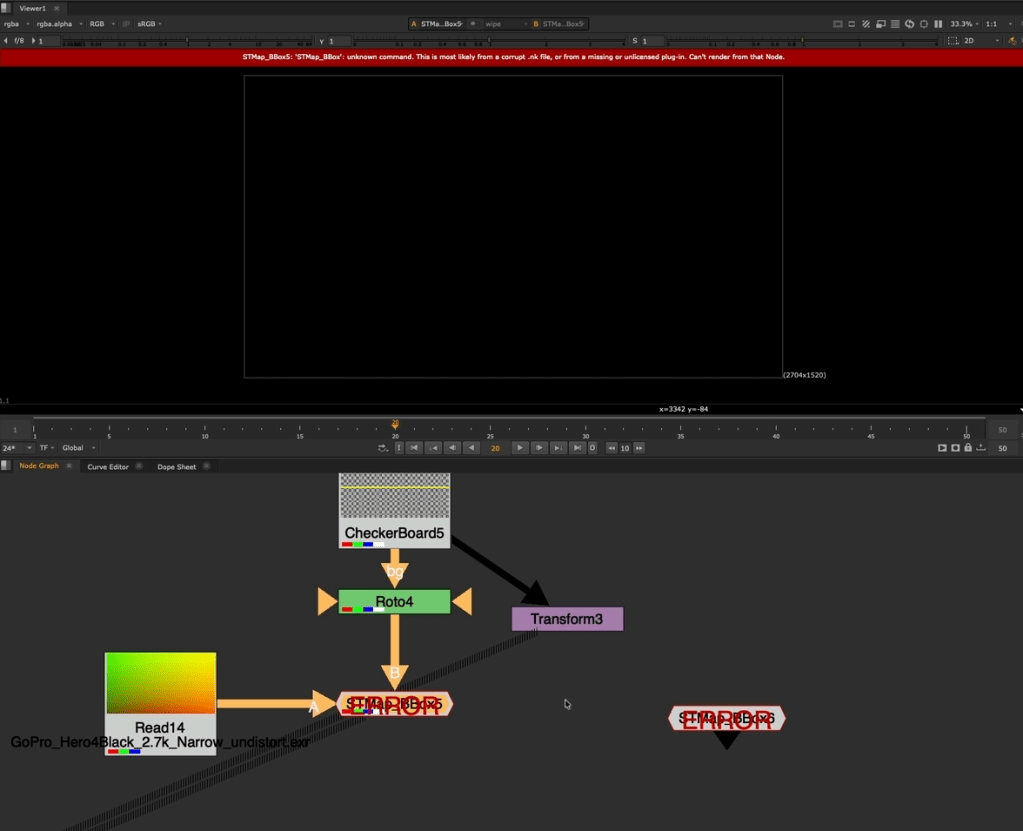The image size is (1023, 831).
Task: Switch to the Node Graph tab
Action: (38, 466)
